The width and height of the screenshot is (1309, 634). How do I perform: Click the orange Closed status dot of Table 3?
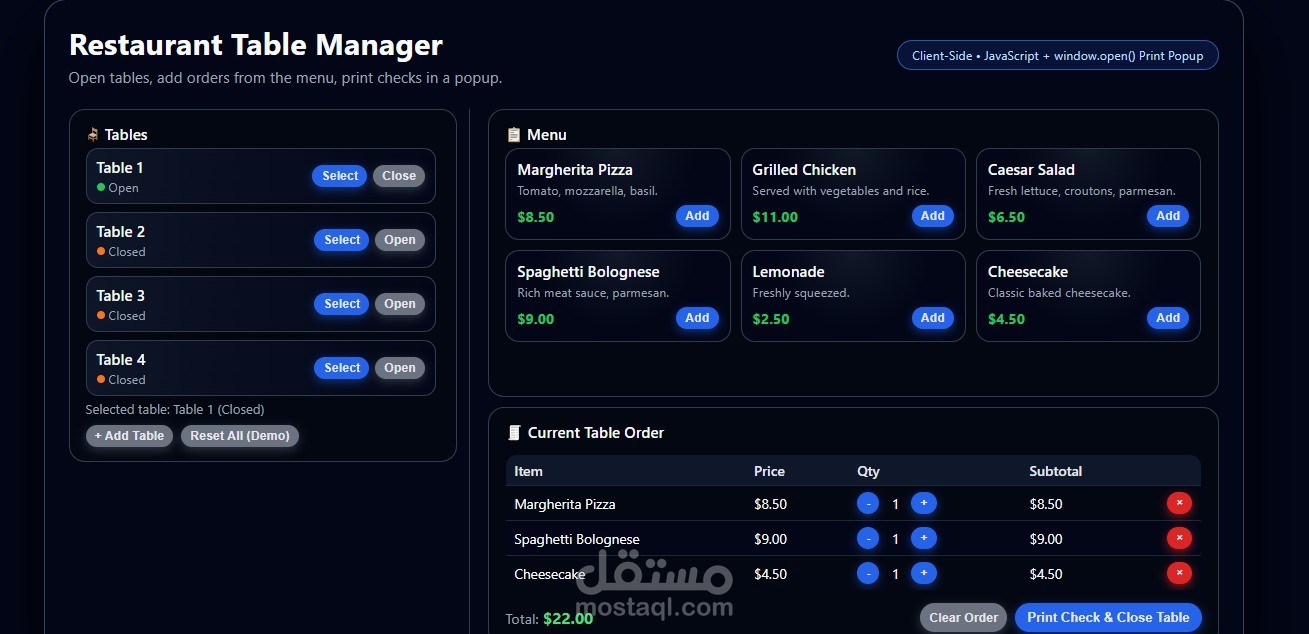tap(101, 315)
